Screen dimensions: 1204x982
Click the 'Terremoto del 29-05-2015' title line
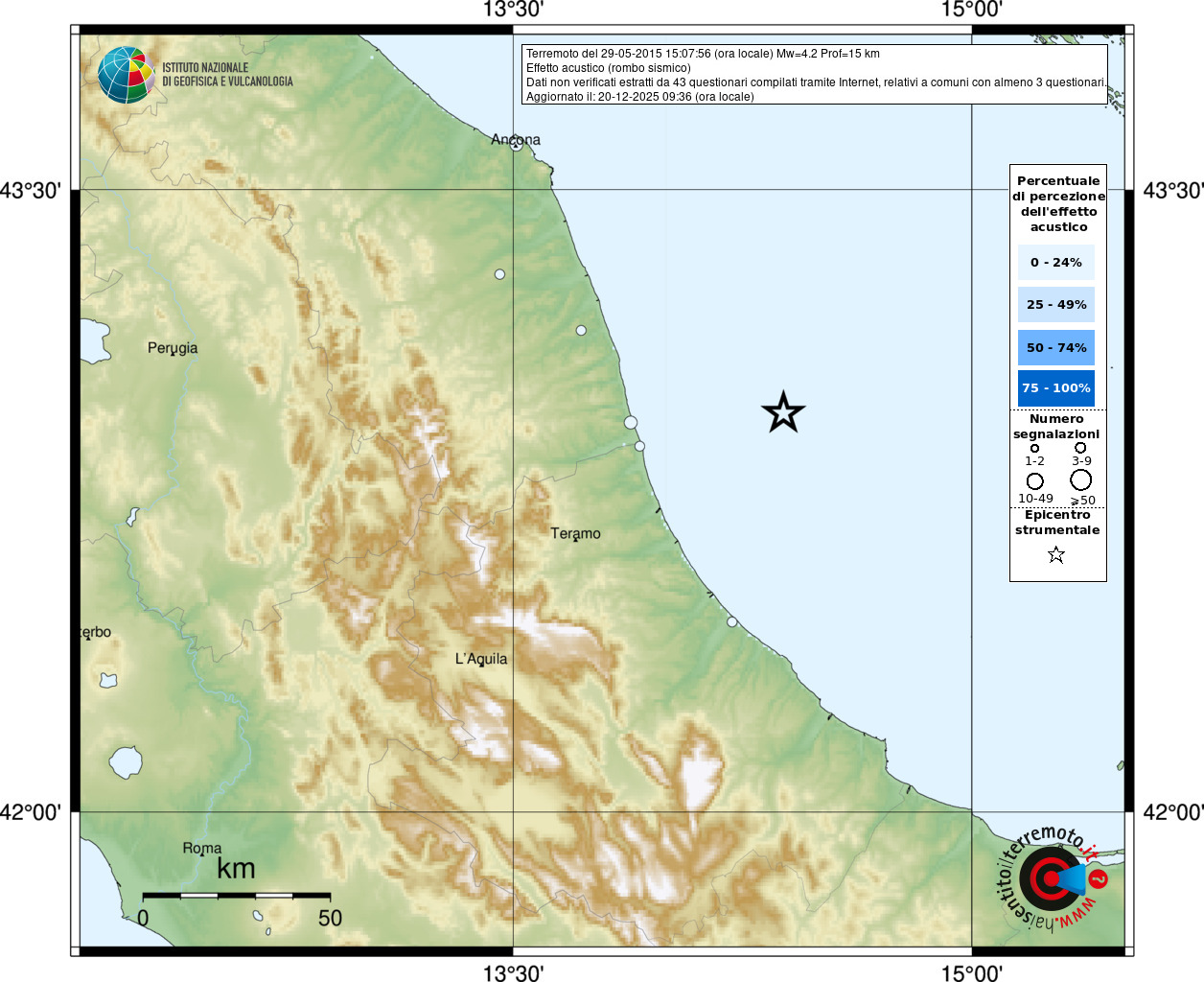703,54
